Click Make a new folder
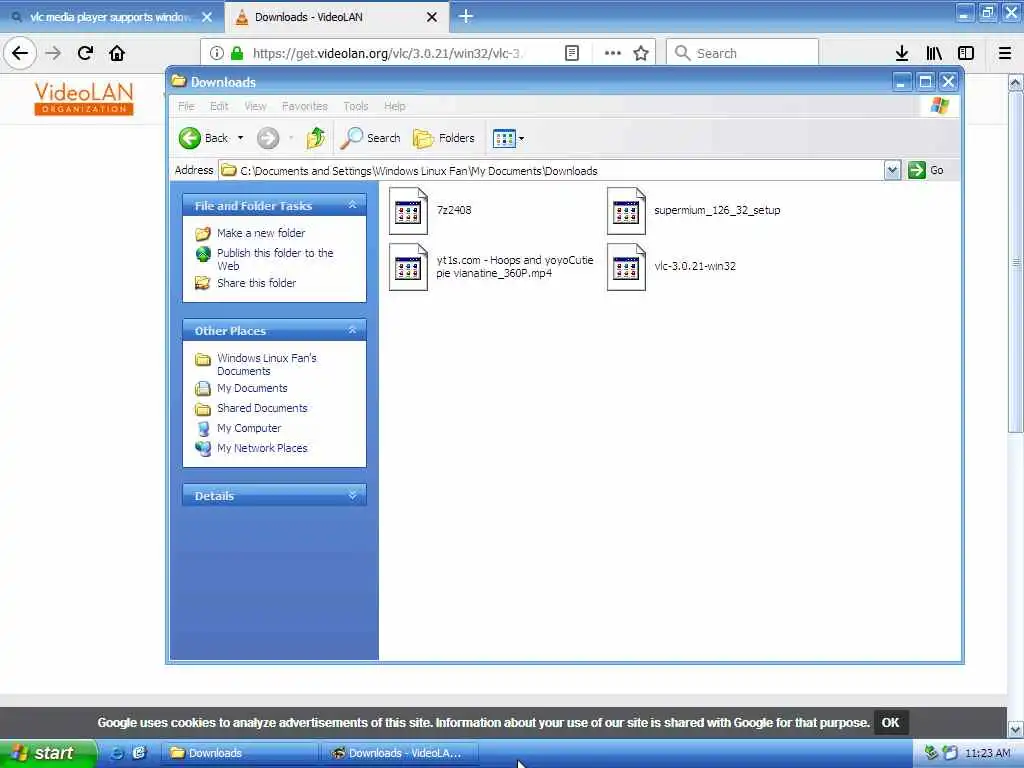 point(261,233)
